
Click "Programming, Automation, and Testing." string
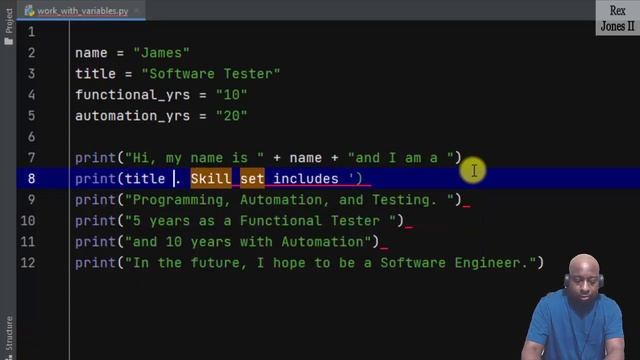[x=289, y=200]
